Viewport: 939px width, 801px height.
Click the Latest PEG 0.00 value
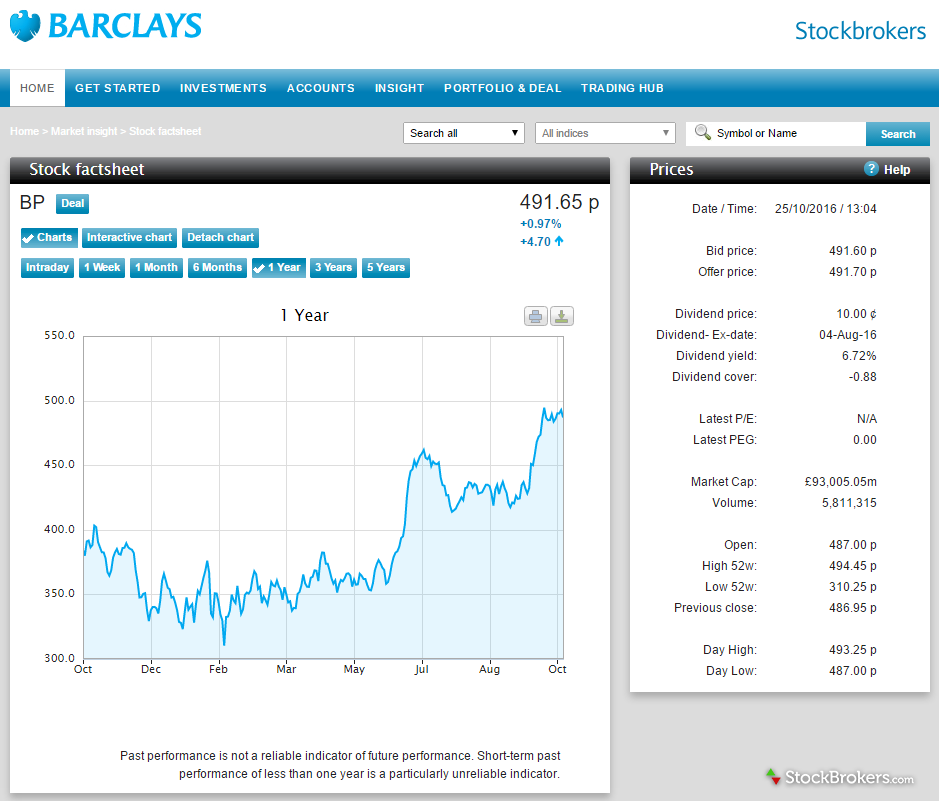[865, 439]
